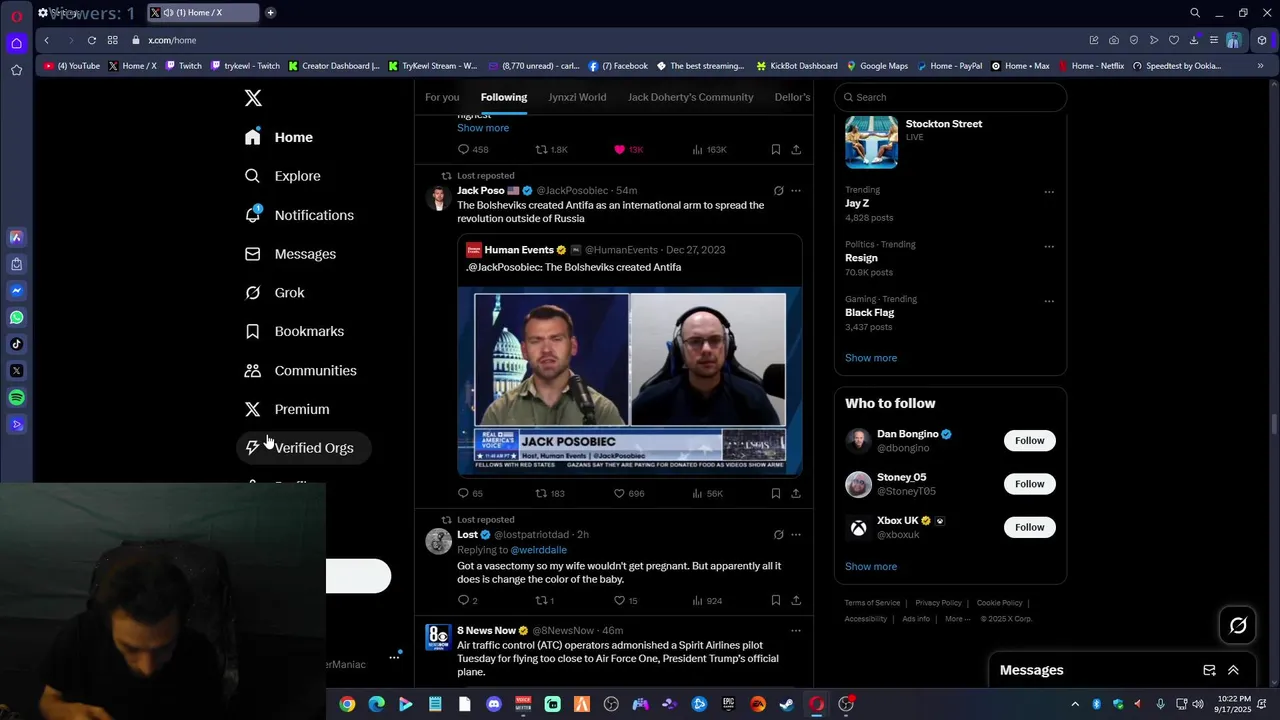Open YouTube bookmark in bookmarks bar
Viewport: 1280px width, 720px height.
72,66
